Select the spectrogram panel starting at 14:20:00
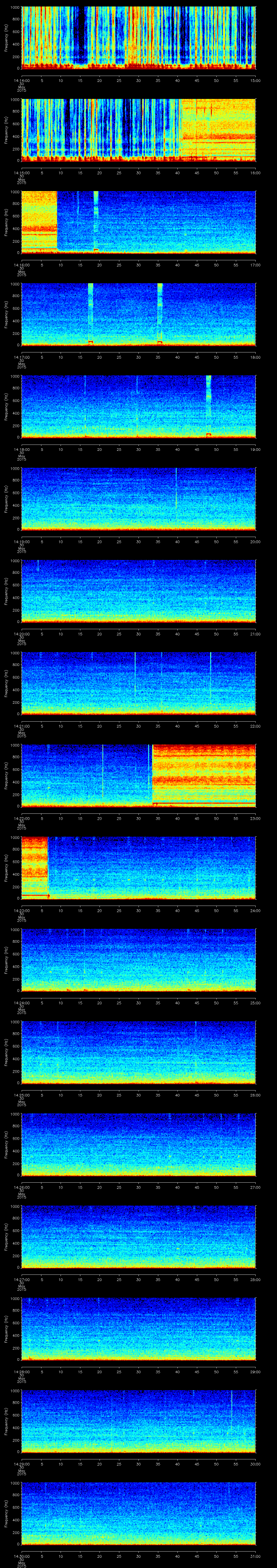Image resolution: width=277 pixels, height=1568 pixels. (138, 590)
